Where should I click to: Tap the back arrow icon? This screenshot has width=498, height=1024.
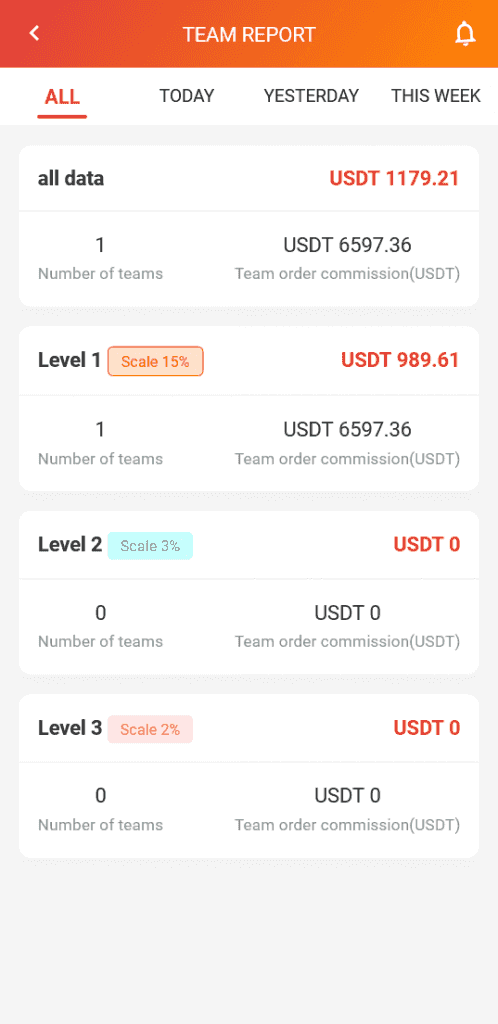(35, 33)
